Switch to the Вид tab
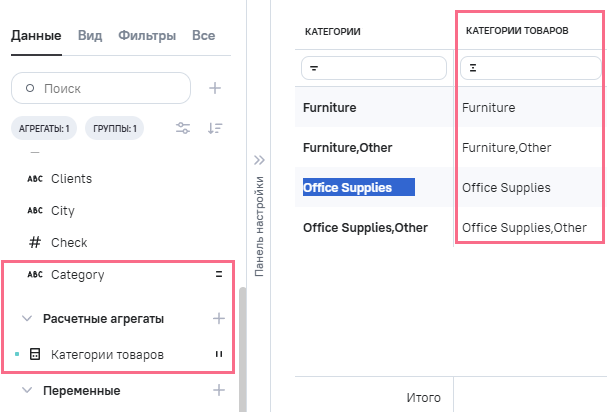 click(88, 36)
